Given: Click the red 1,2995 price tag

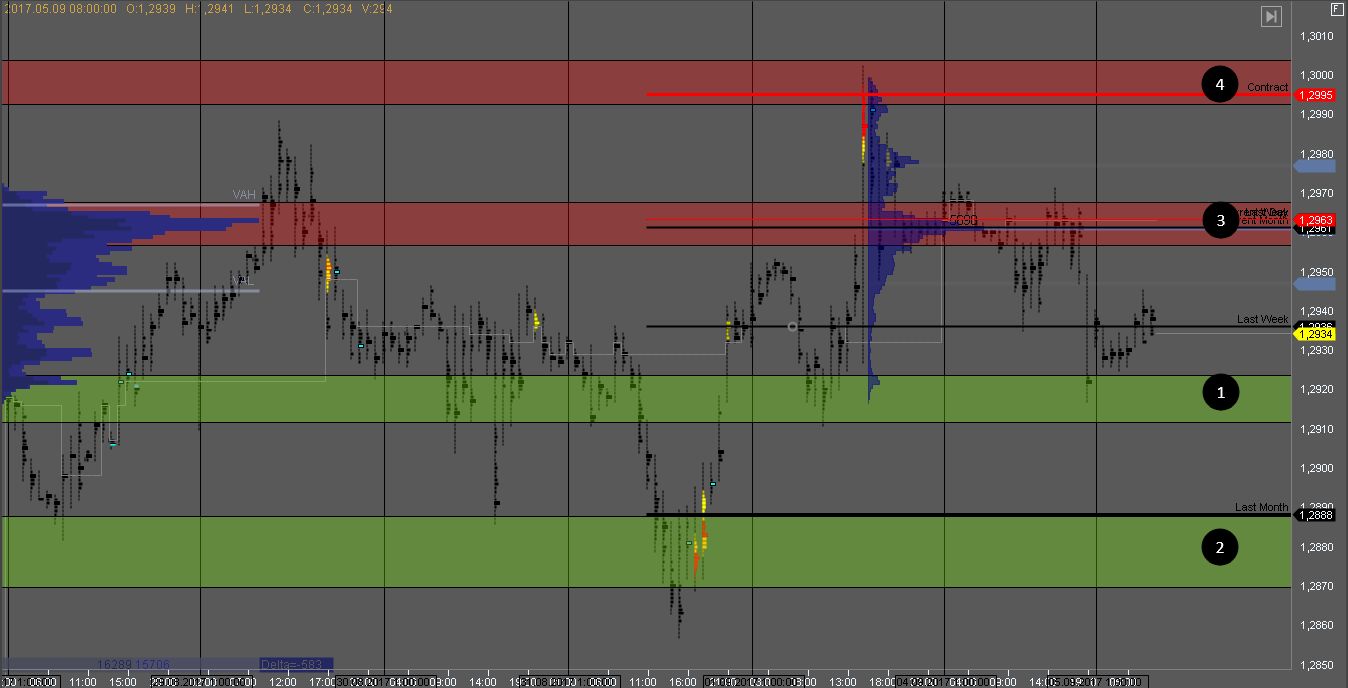Looking at the screenshot, I should tap(1314, 95).
